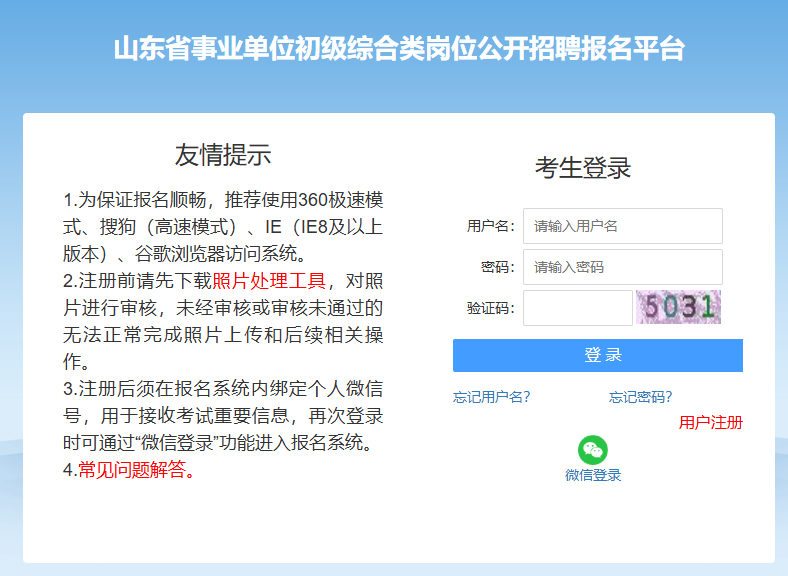
Task: Click tip 3 about binding WeChat
Action: click(223, 415)
